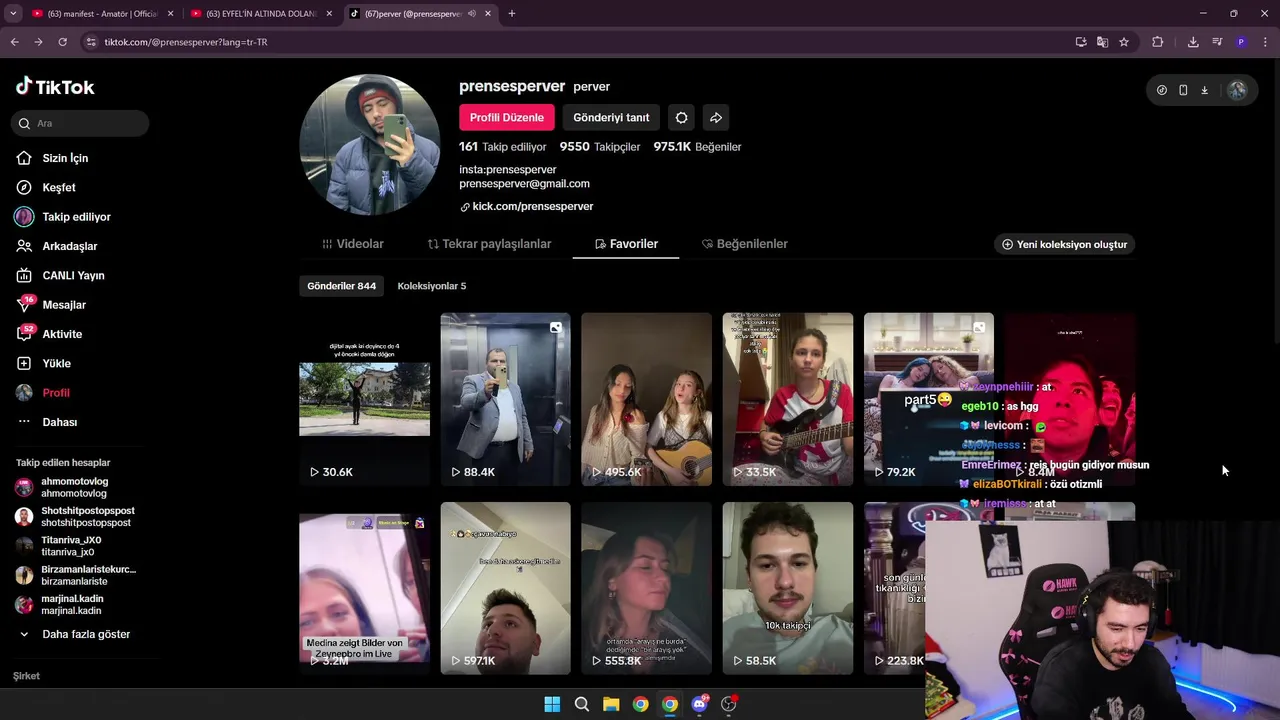The height and width of the screenshot is (720, 1280).
Task: Open browser extensions puzzle icon
Action: (1158, 42)
